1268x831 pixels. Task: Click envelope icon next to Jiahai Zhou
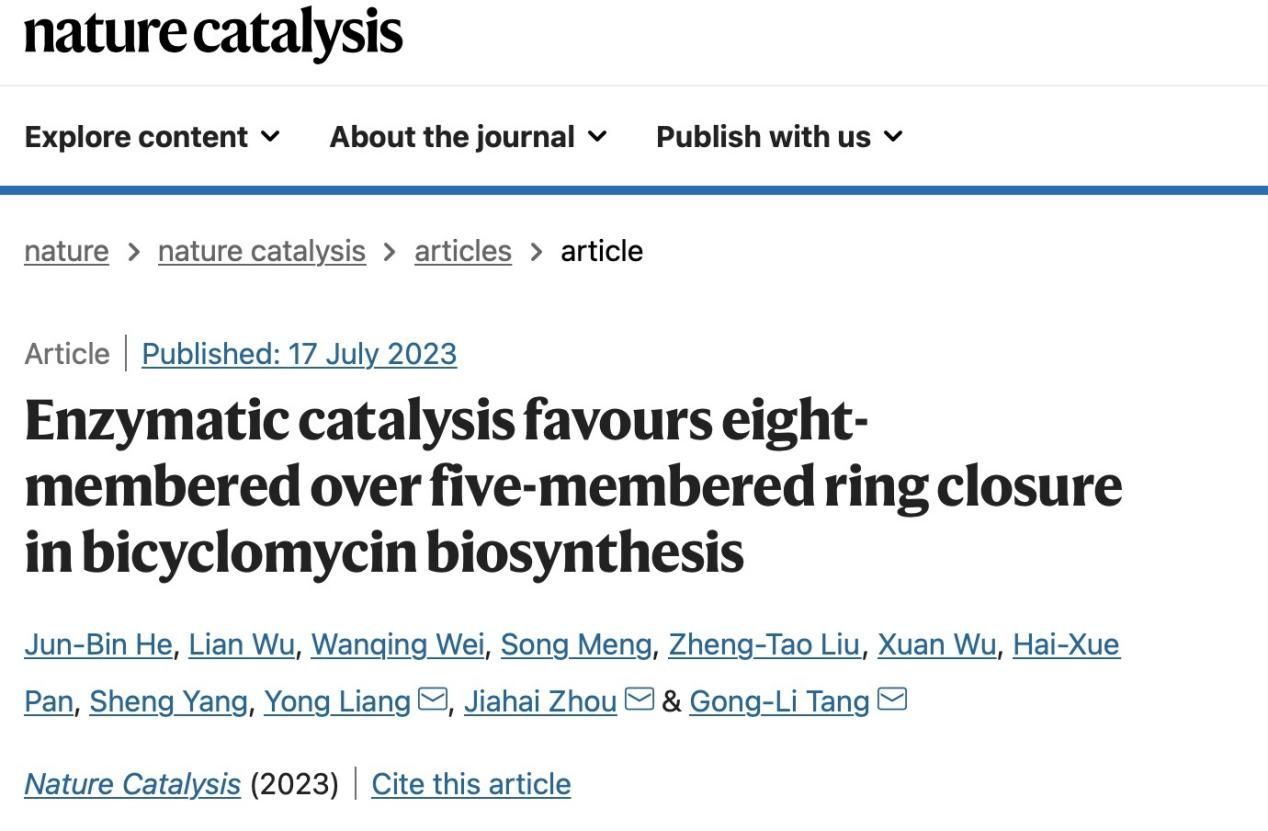pos(639,701)
